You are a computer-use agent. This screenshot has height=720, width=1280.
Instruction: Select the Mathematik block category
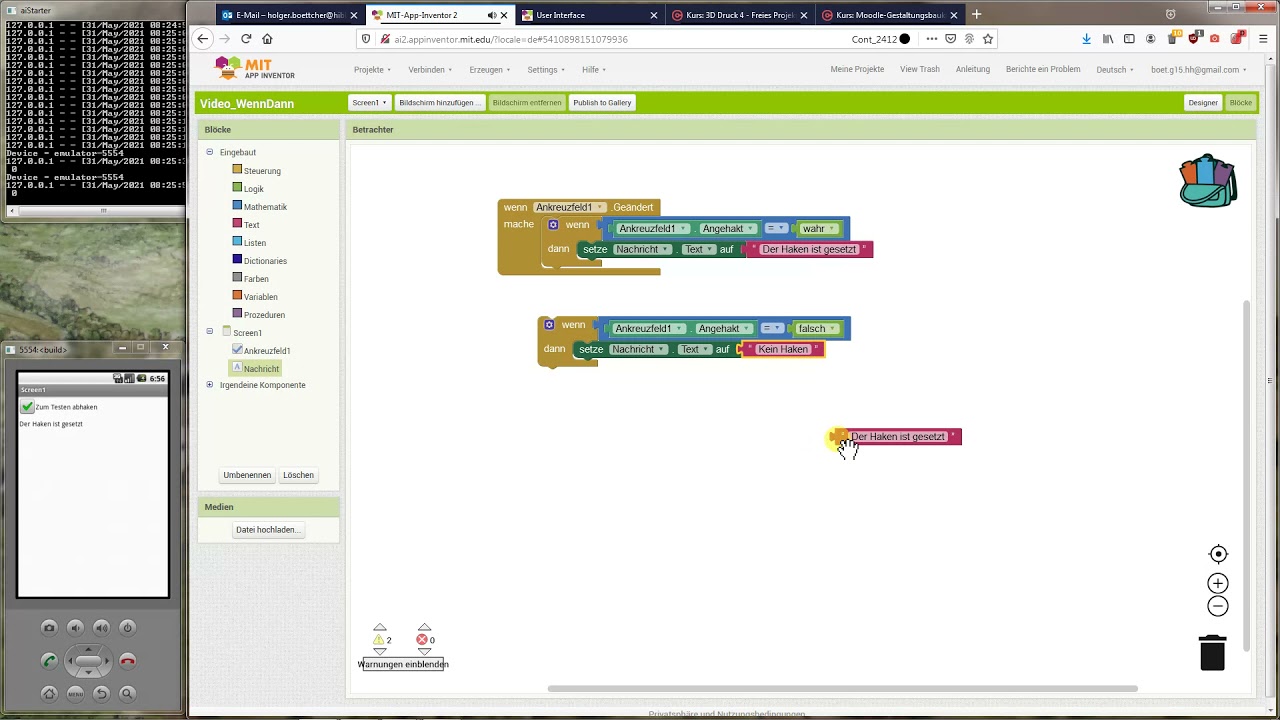265,207
